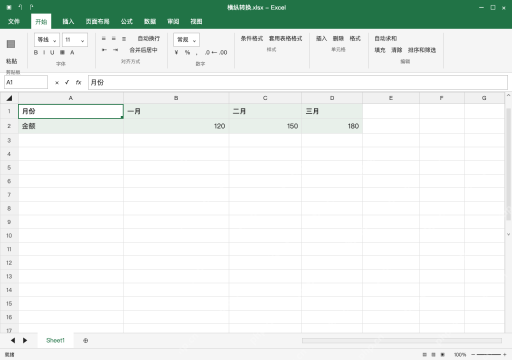Open Conditional Formatting (条件格式)

(252, 39)
